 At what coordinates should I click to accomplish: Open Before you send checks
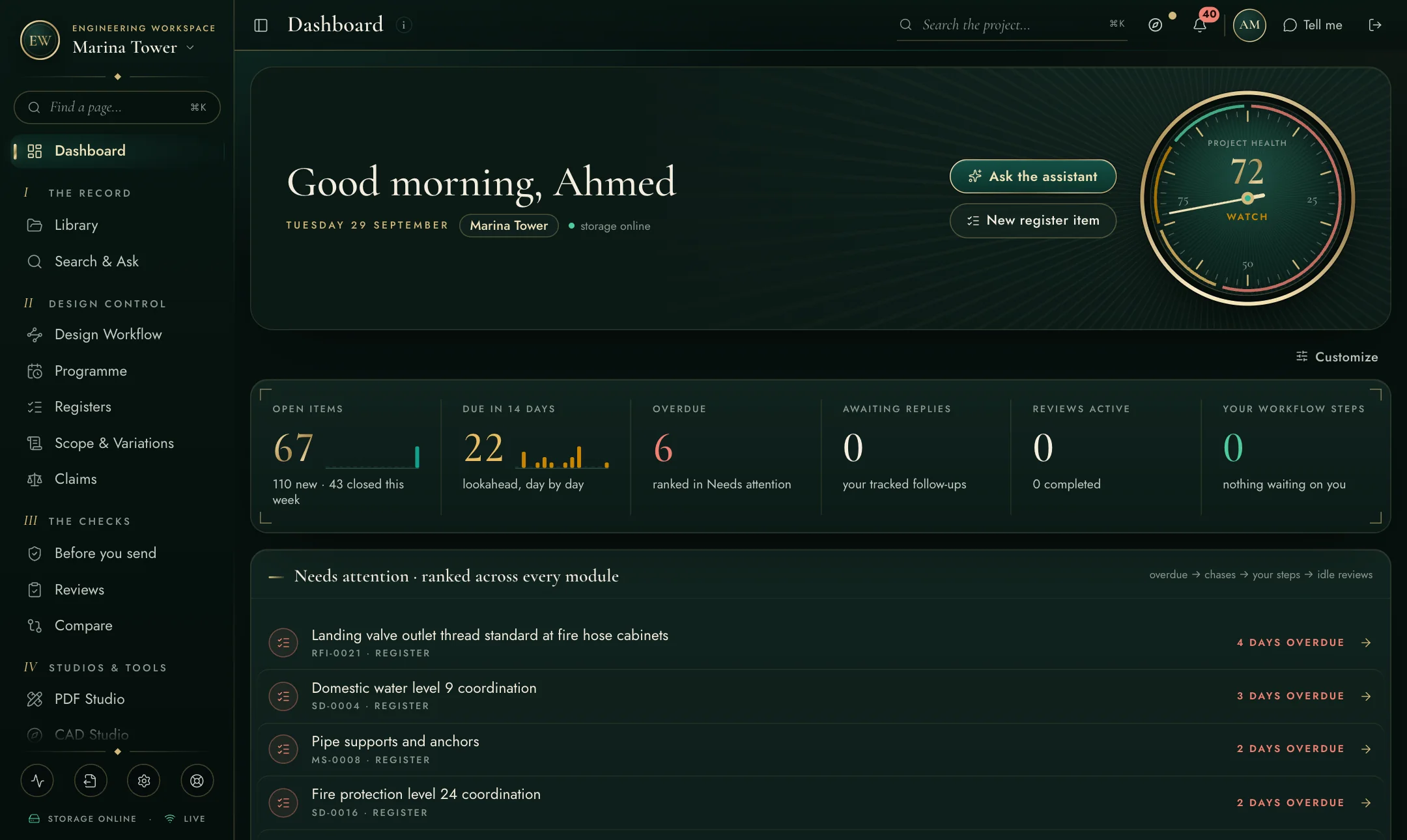click(x=117, y=553)
